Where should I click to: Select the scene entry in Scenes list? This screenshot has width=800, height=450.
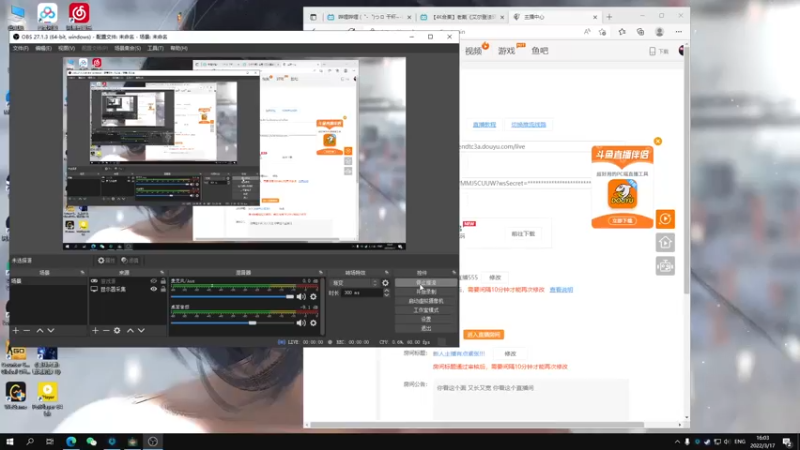pyautogui.click(x=48, y=281)
